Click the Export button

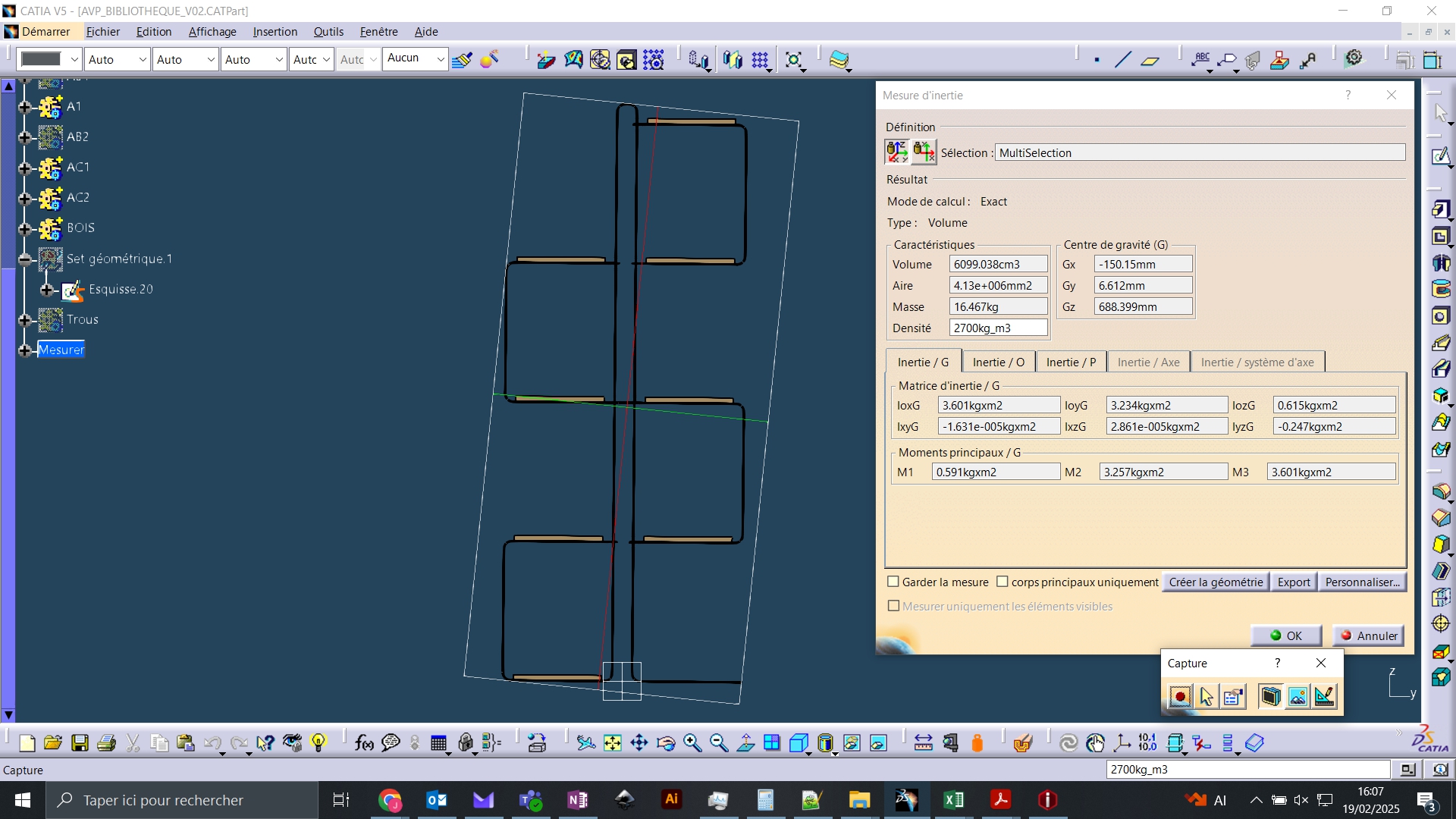(x=1294, y=582)
